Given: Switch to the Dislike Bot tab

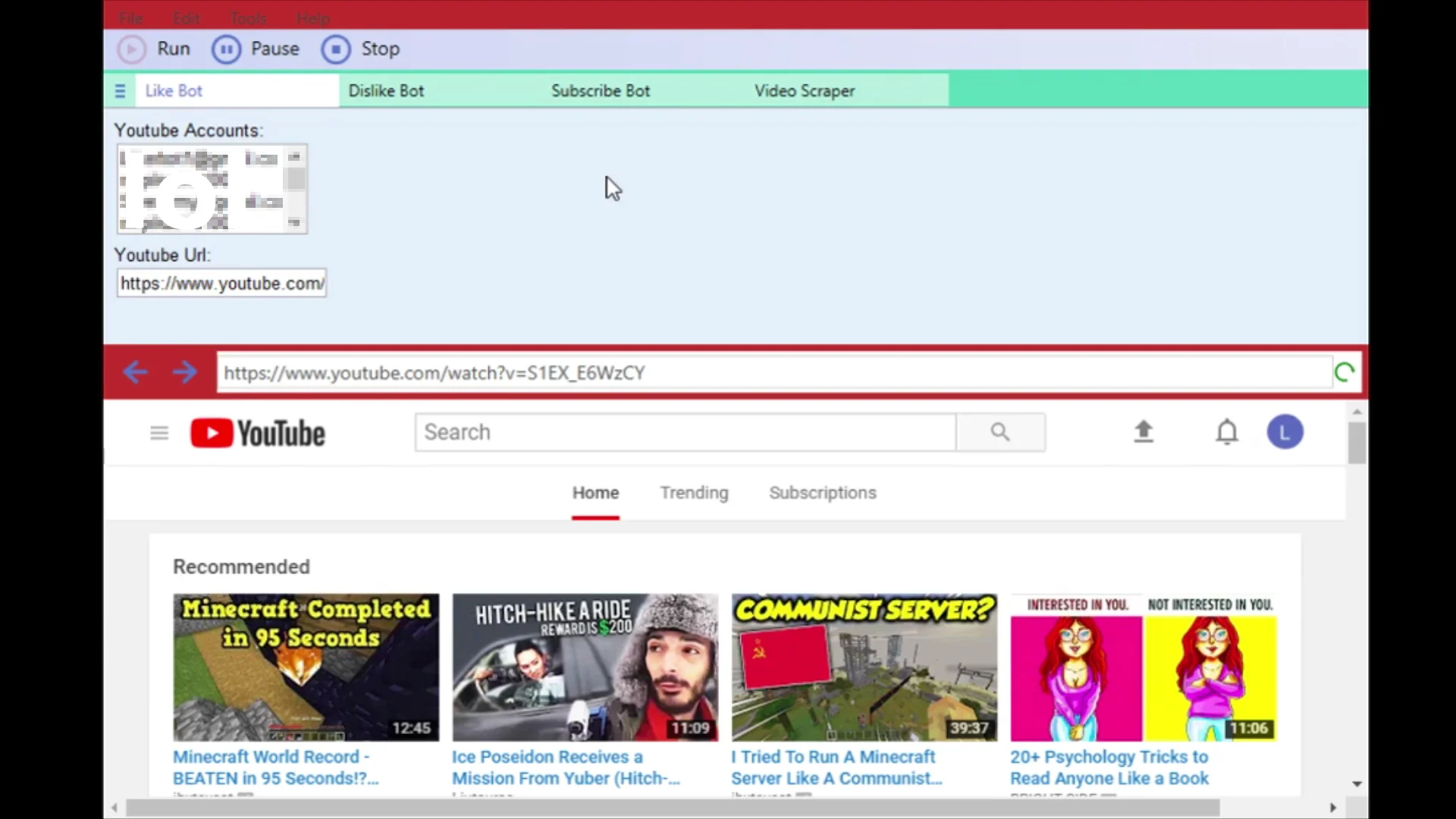Looking at the screenshot, I should point(386,90).
